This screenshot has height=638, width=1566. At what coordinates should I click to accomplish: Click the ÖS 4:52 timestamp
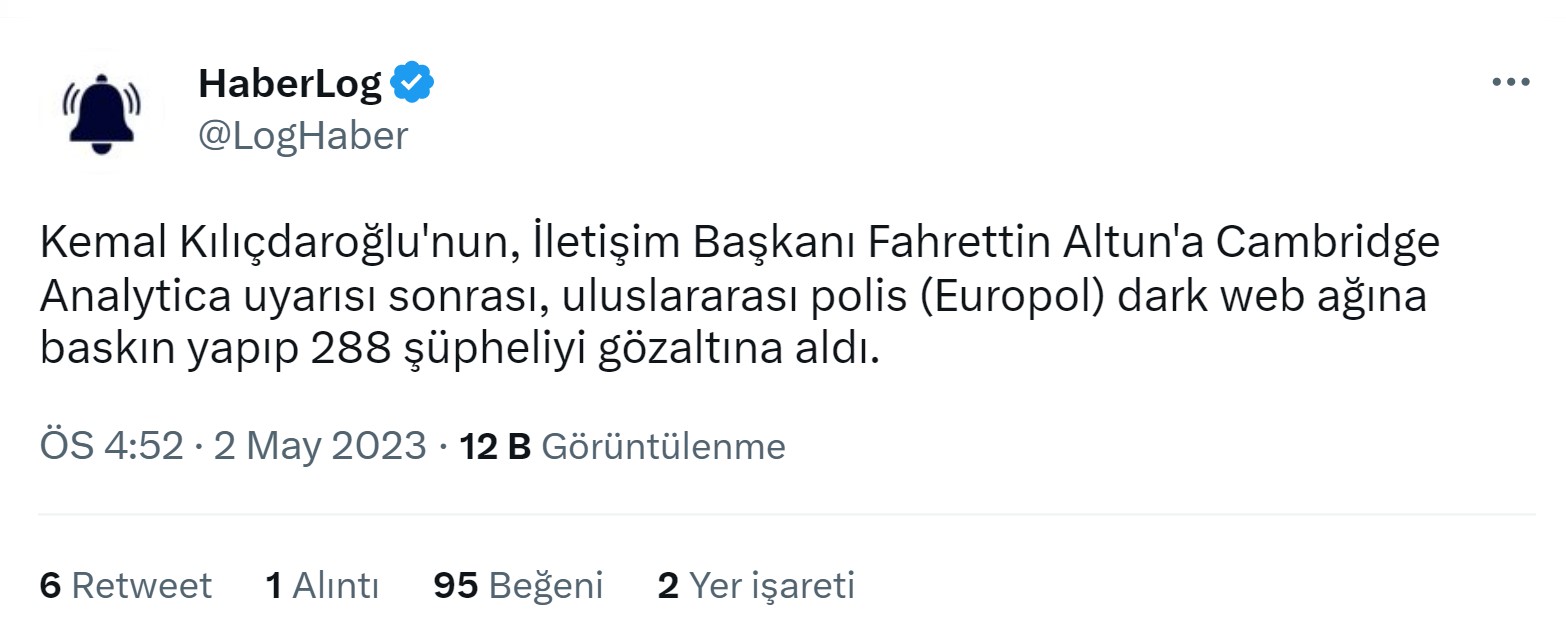(111, 446)
